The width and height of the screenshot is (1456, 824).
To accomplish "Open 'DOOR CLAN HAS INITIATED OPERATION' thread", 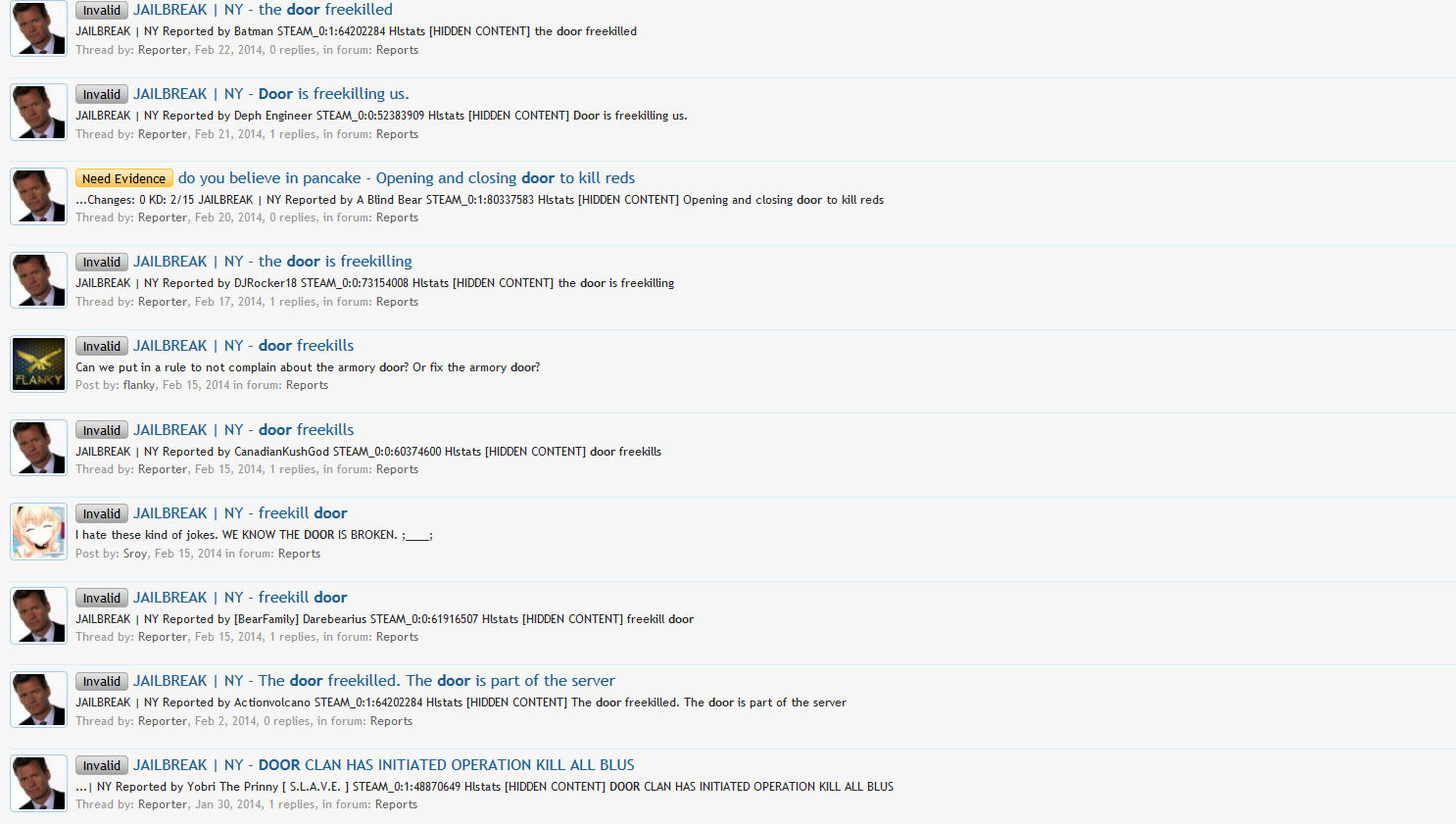I will pyautogui.click(x=384, y=765).
